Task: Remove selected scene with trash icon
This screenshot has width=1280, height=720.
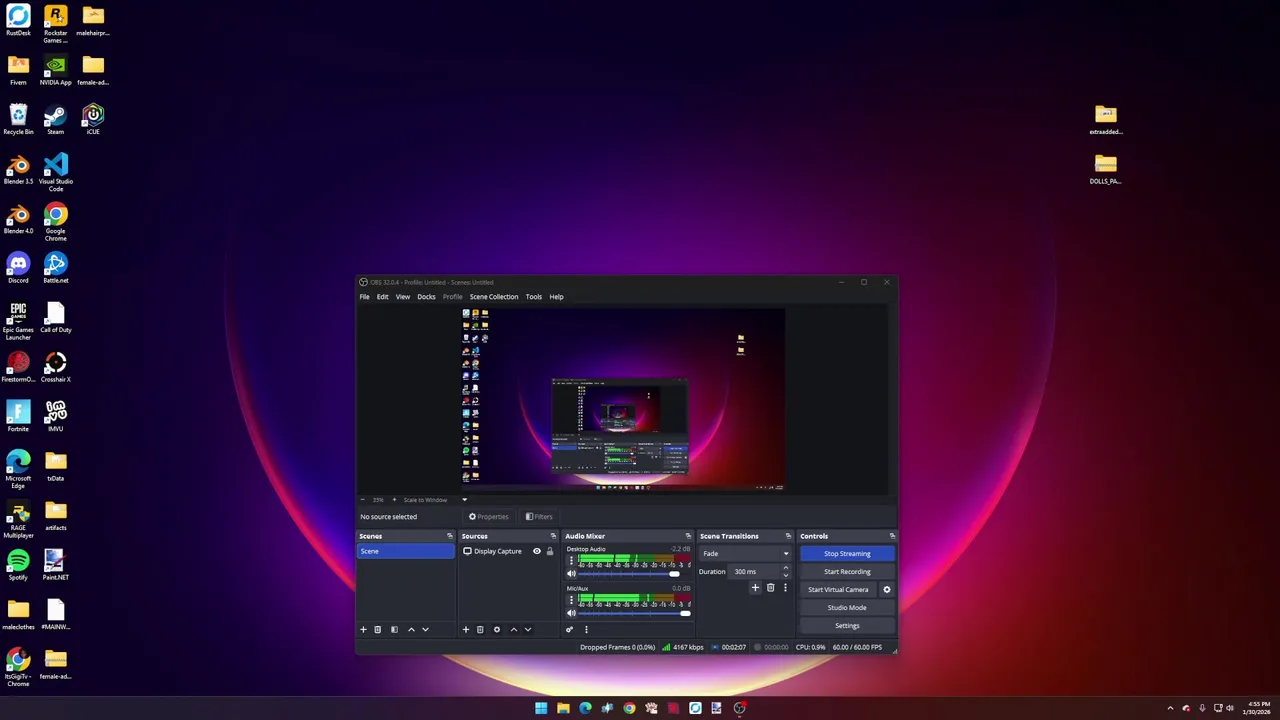Action: coord(377,630)
